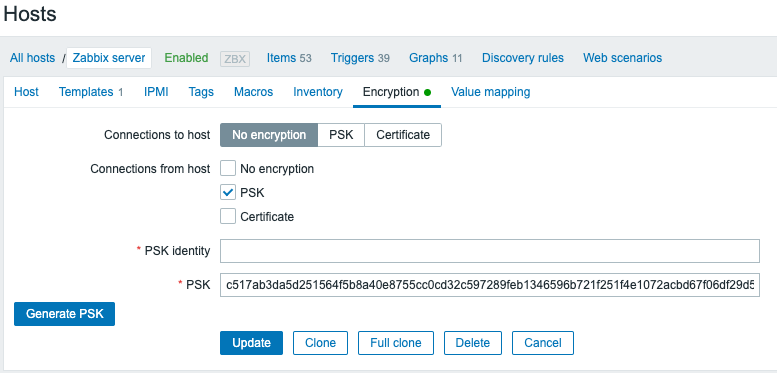Open Triggers 39 link
The height and width of the screenshot is (373, 777).
pyautogui.click(x=360, y=58)
